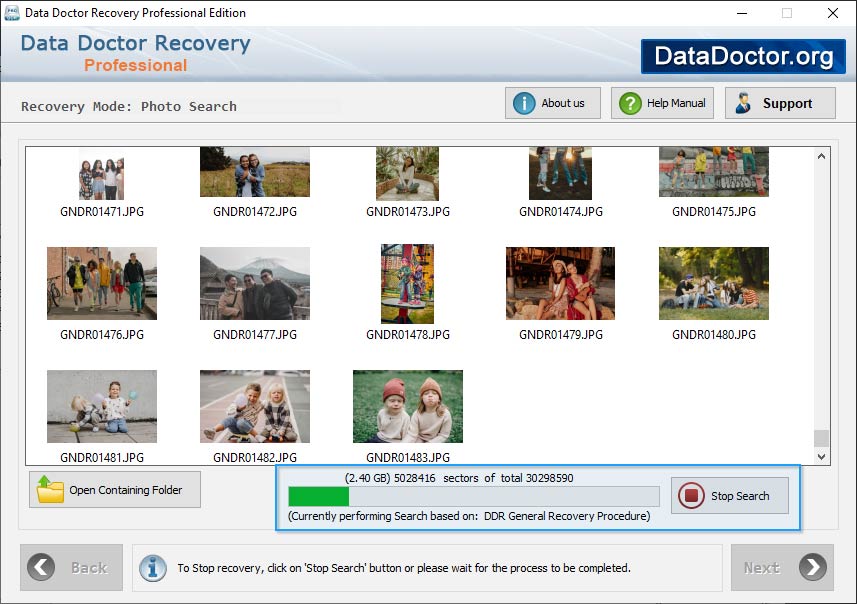Contact Support via the Support label
The width and height of the screenshot is (857, 604).
[787, 103]
